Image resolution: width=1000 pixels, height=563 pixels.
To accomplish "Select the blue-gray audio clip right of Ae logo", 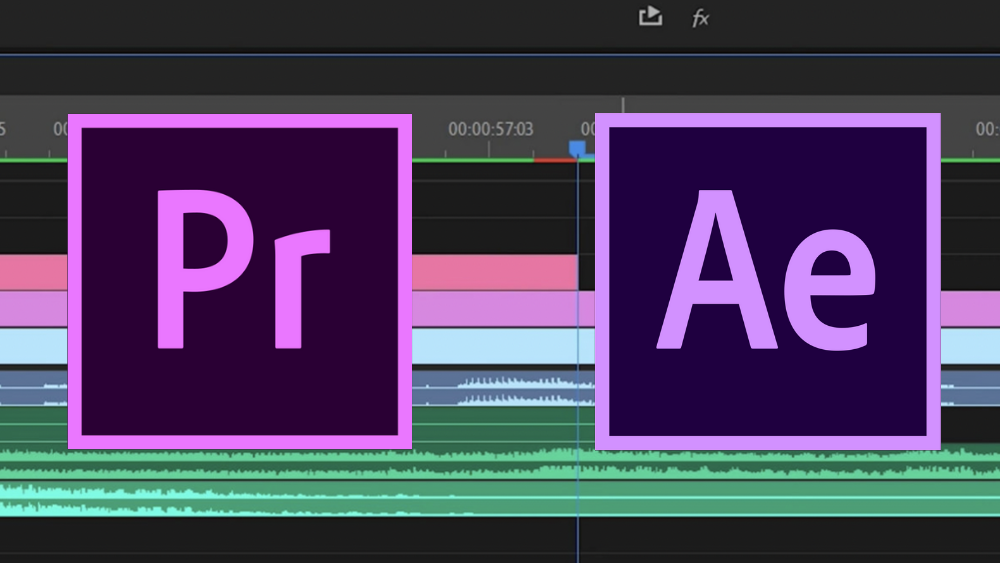I will tap(969, 388).
